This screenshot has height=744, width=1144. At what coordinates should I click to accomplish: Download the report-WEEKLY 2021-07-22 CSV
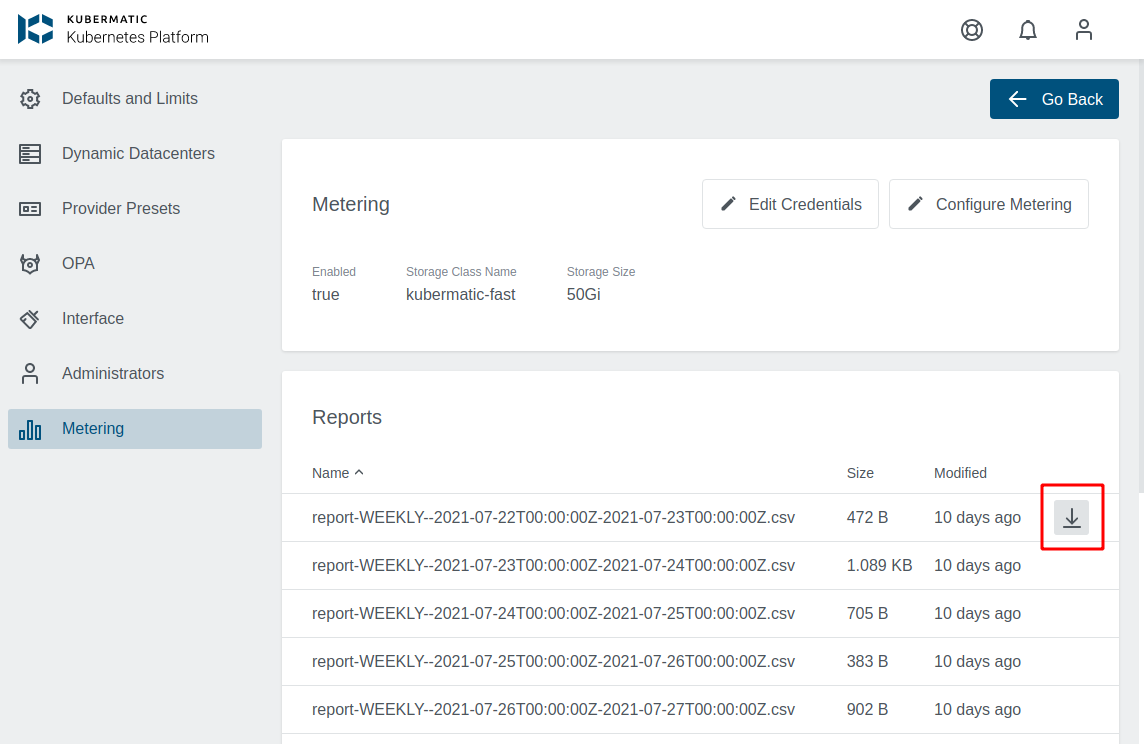pyautogui.click(x=1072, y=517)
